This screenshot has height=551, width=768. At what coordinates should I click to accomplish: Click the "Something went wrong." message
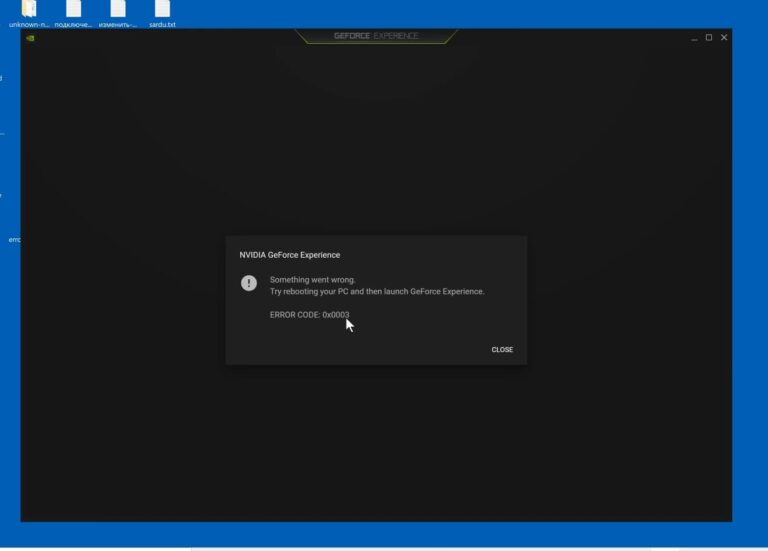[312, 280]
